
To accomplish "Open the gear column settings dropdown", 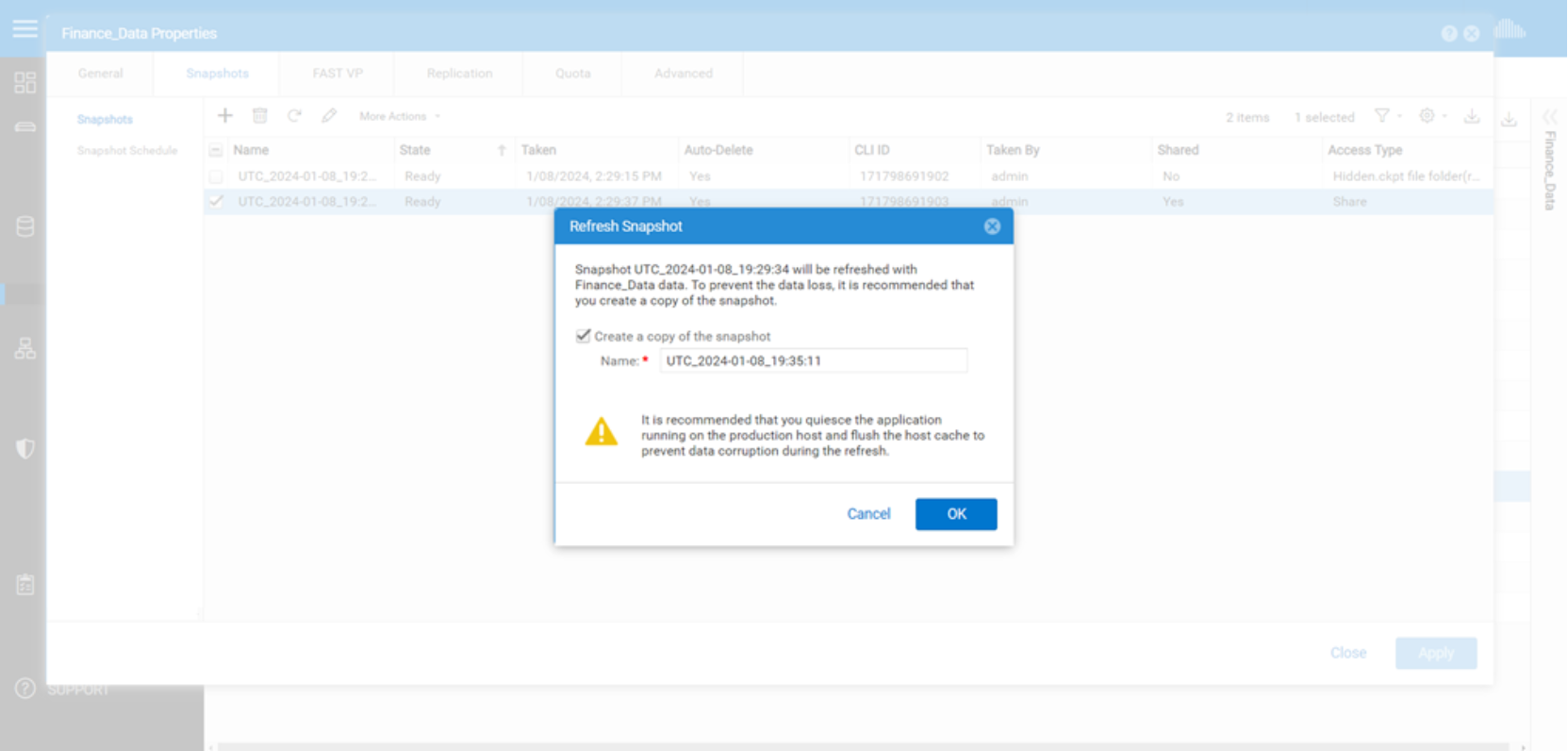I will click(x=1433, y=116).
